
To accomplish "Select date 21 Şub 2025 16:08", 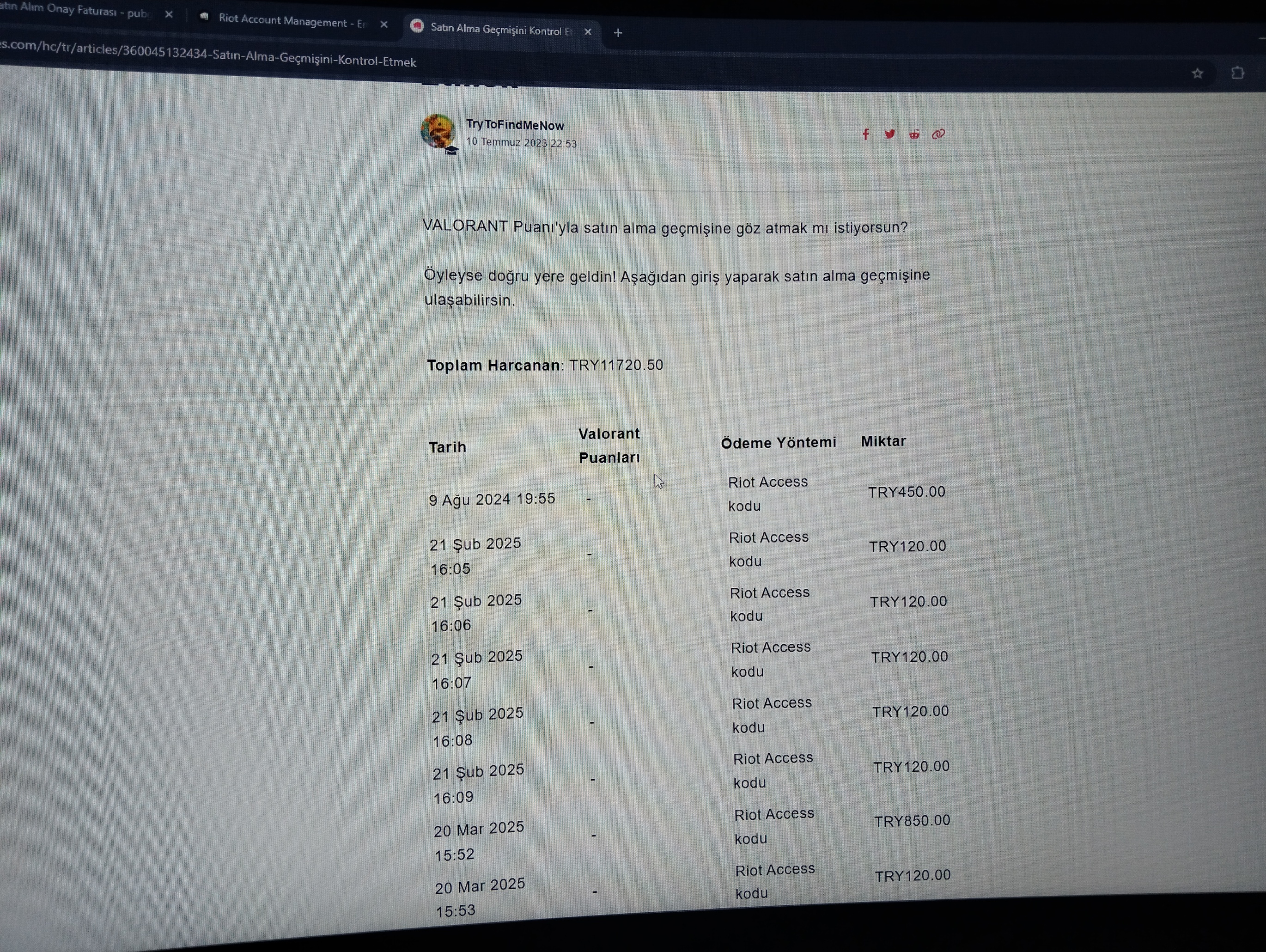I will coord(478,727).
